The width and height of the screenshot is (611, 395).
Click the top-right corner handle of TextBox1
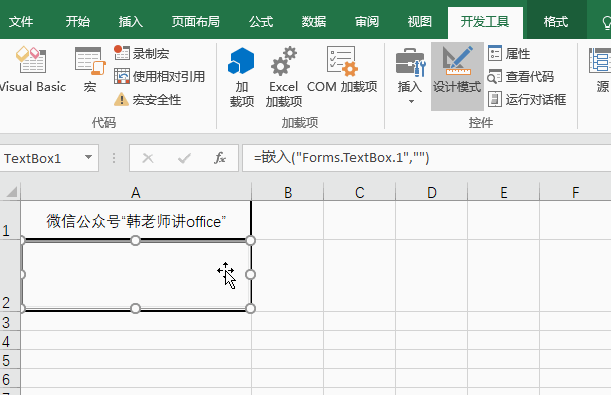[251, 240]
